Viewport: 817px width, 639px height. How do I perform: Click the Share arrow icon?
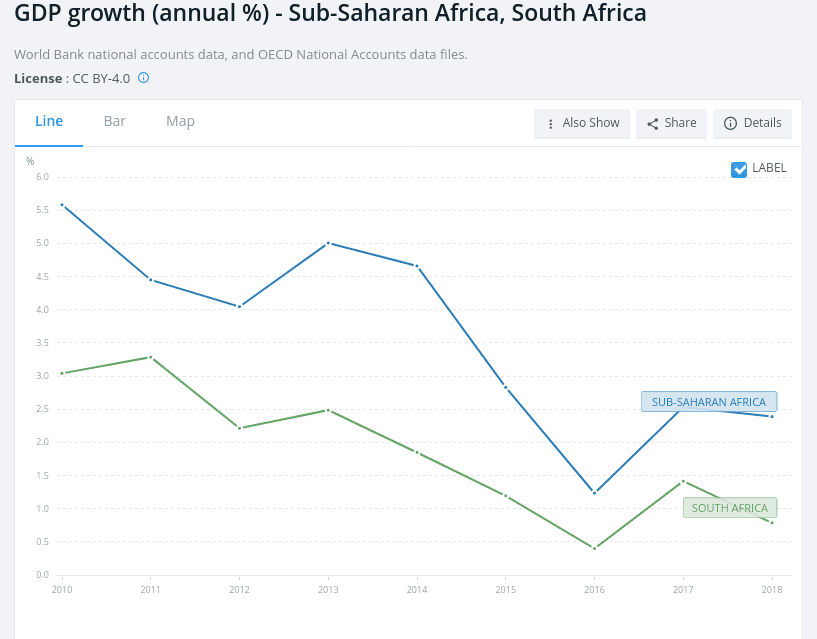[653, 124]
